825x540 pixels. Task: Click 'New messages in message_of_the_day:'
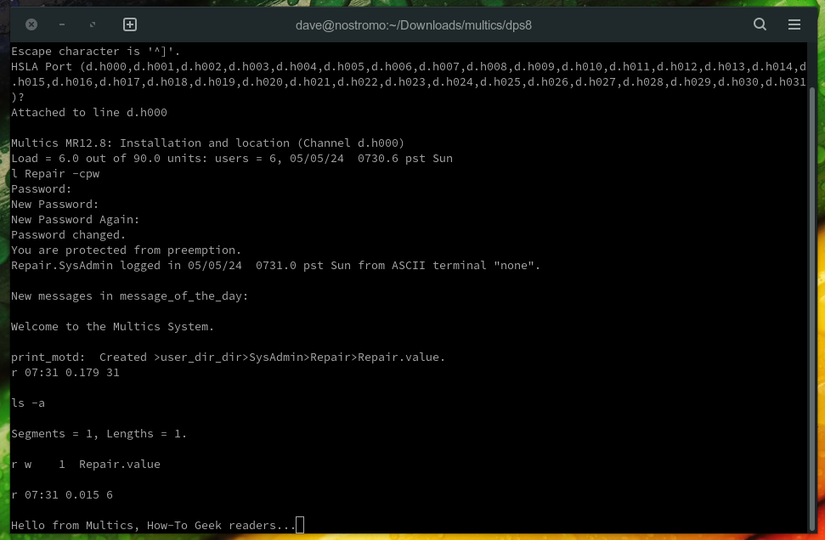129,296
